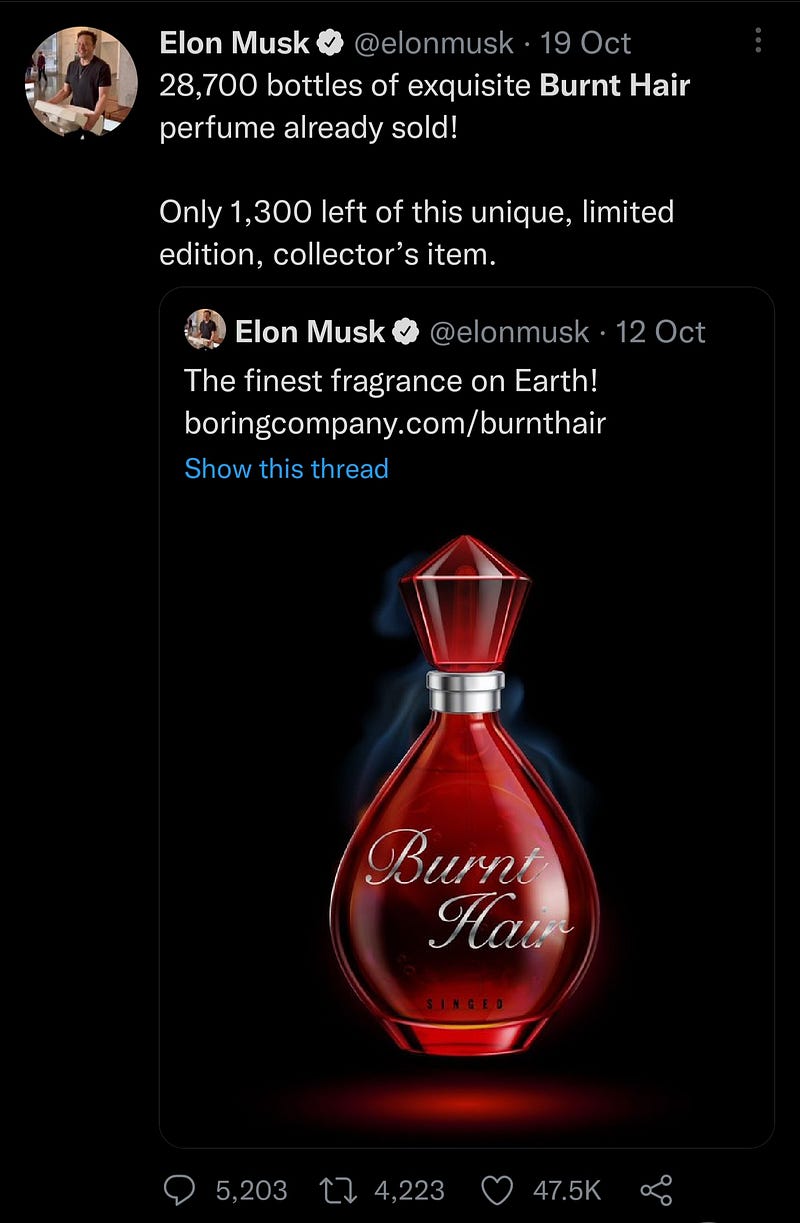
Task: Open the reply comment icon
Action: click(x=182, y=1189)
